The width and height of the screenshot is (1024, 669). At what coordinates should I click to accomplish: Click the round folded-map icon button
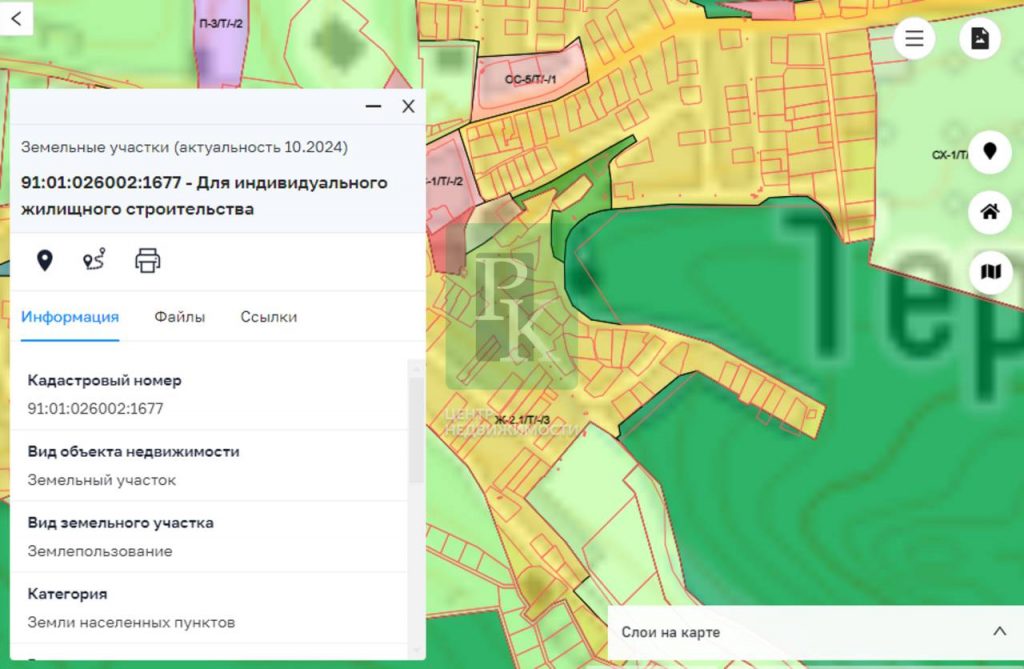[990, 272]
